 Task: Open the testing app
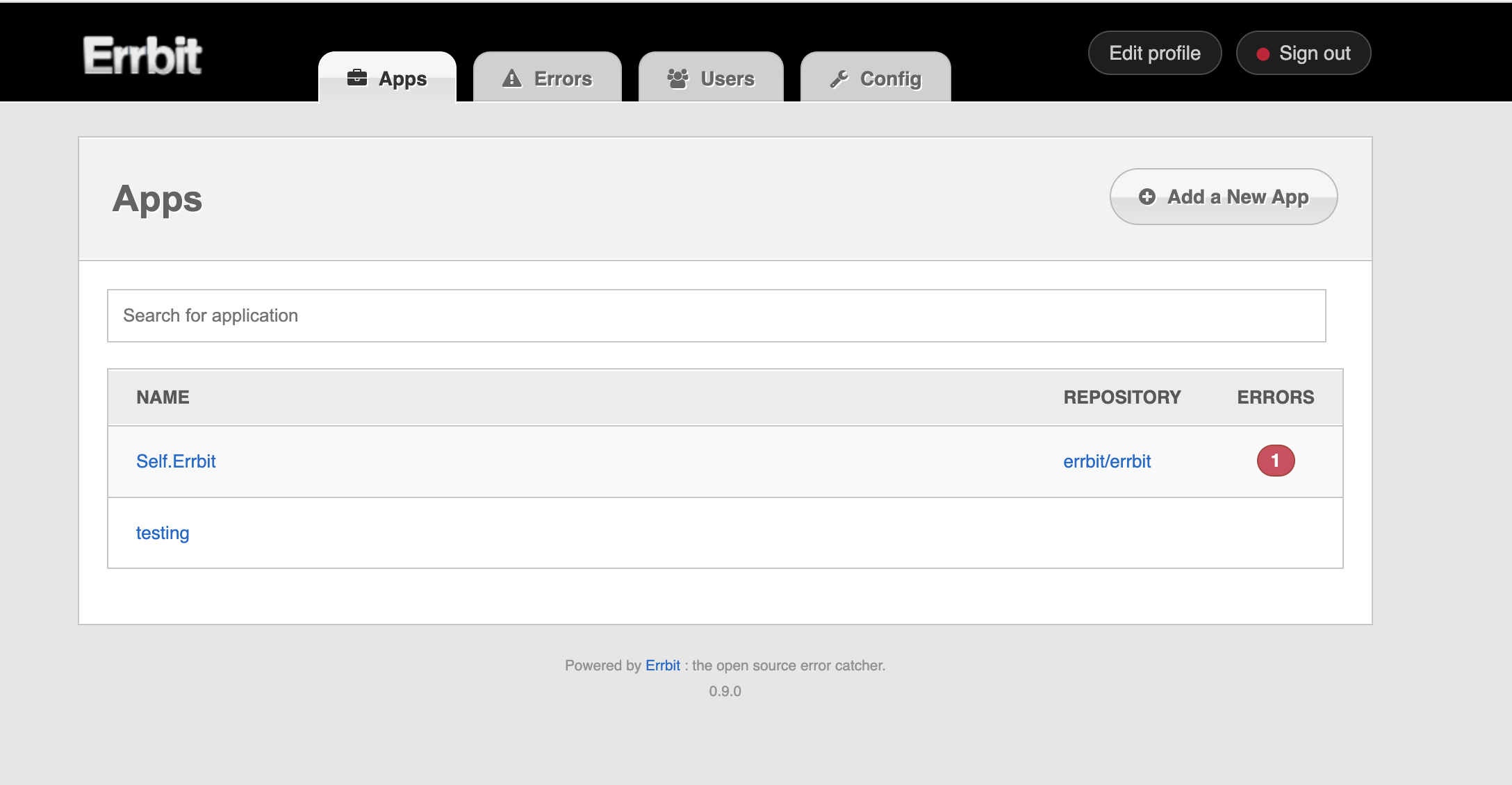163,533
